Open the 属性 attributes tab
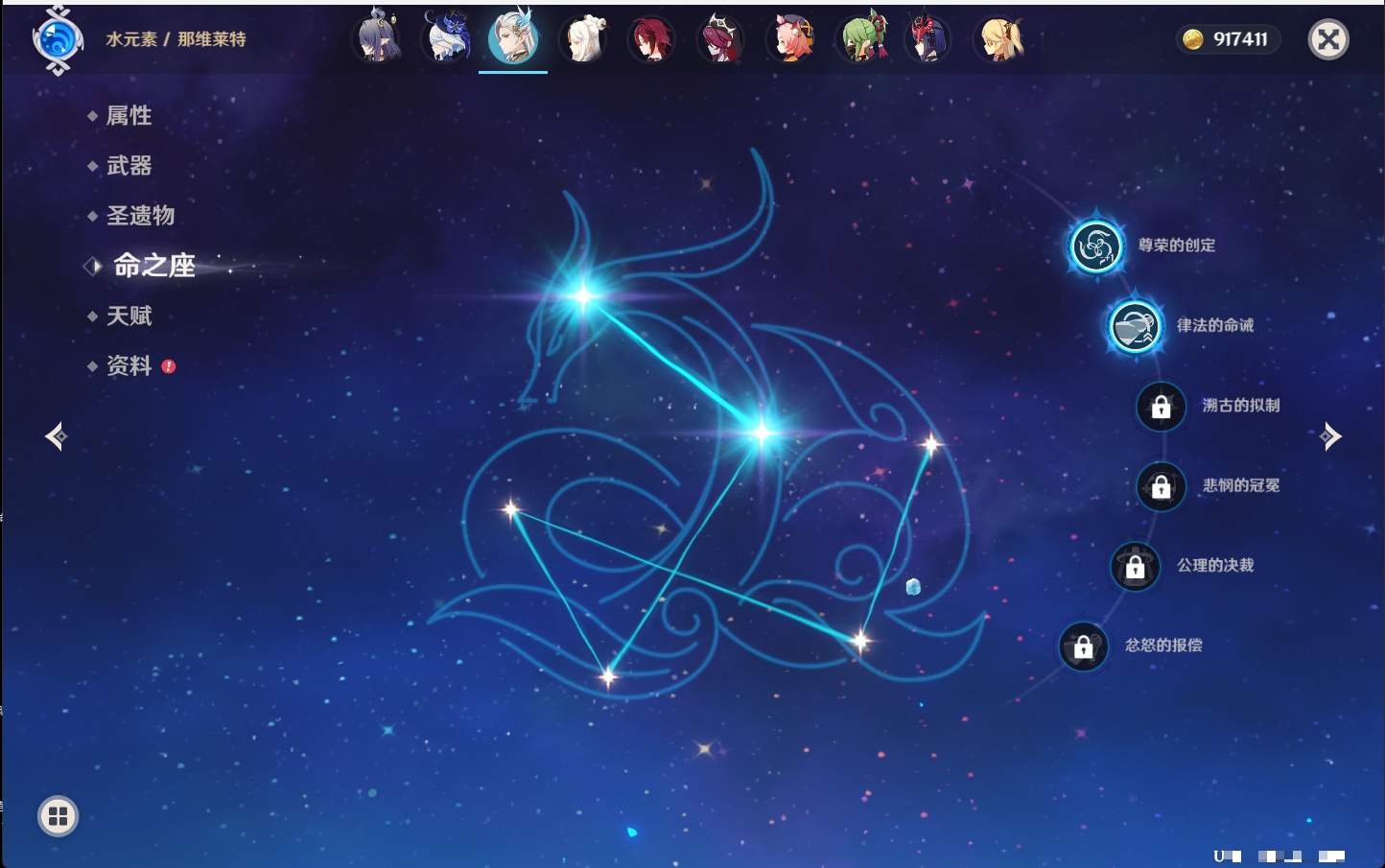The width and height of the screenshot is (1385, 868). (x=129, y=116)
